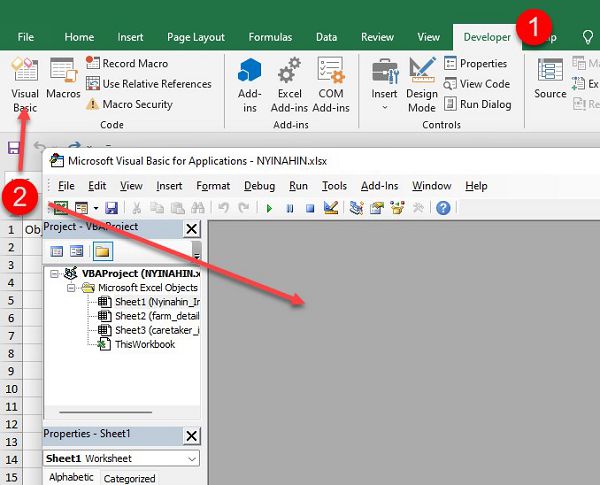Screen dimensions: 600x485
Task: Open control Properties in ribbon
Action: click(x=476, y=63)
